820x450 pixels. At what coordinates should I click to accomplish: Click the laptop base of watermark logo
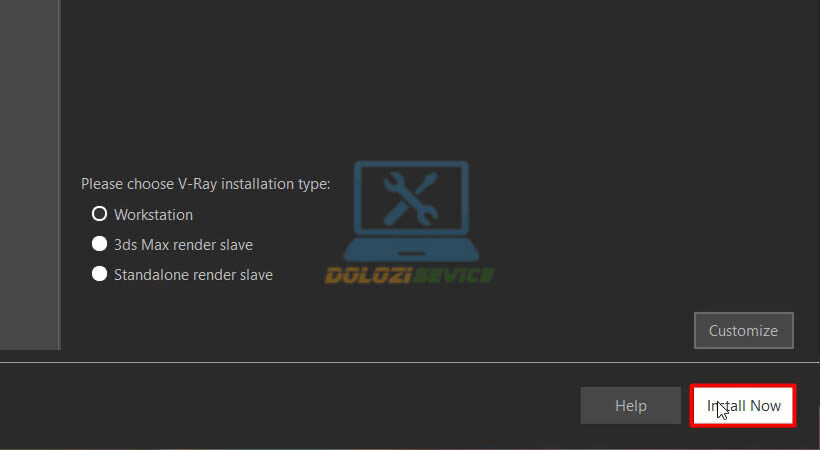(x=411, y=251)
